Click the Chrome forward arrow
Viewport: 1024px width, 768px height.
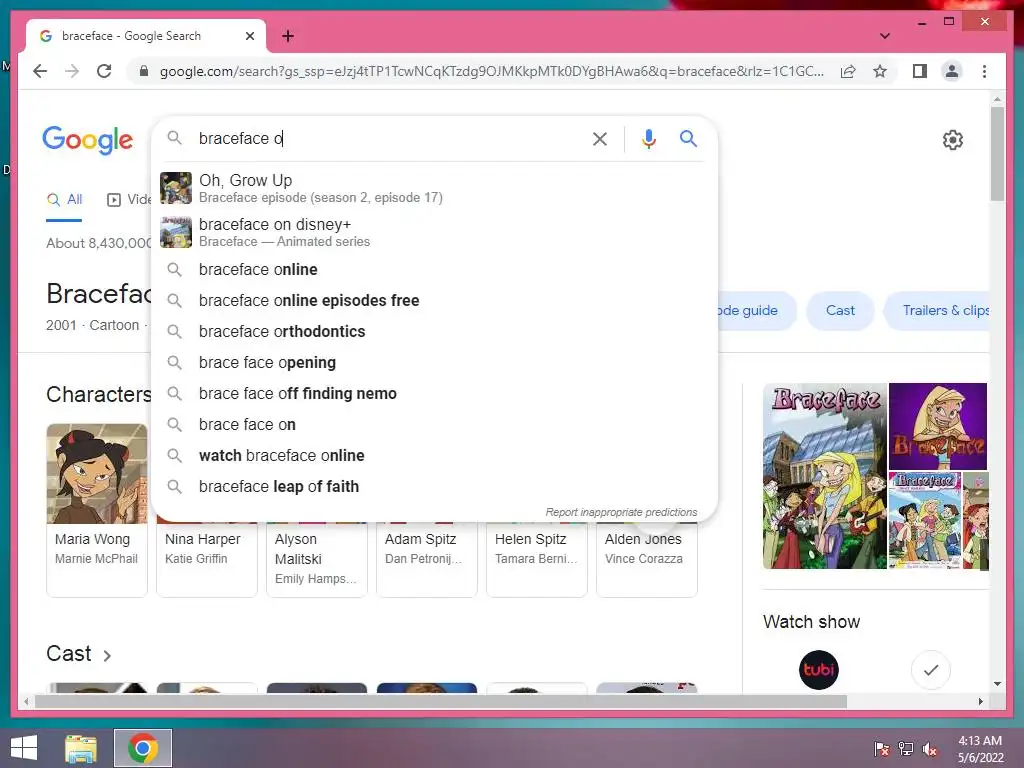[x=72, y=71]
